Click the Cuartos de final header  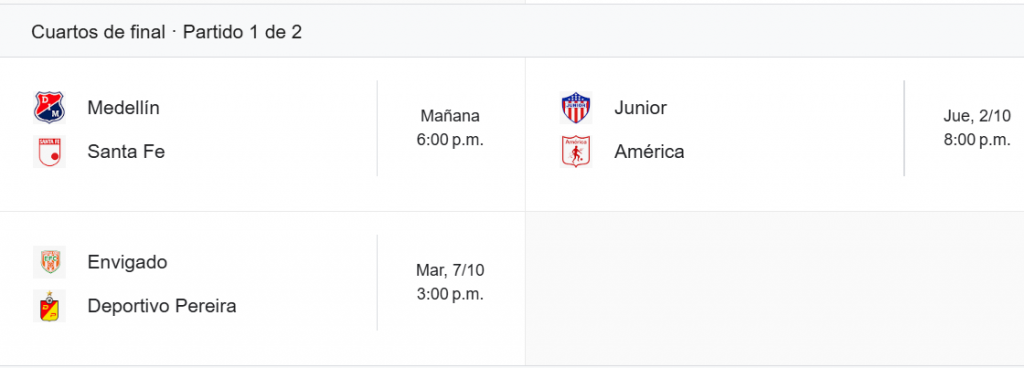click(98, 33)
